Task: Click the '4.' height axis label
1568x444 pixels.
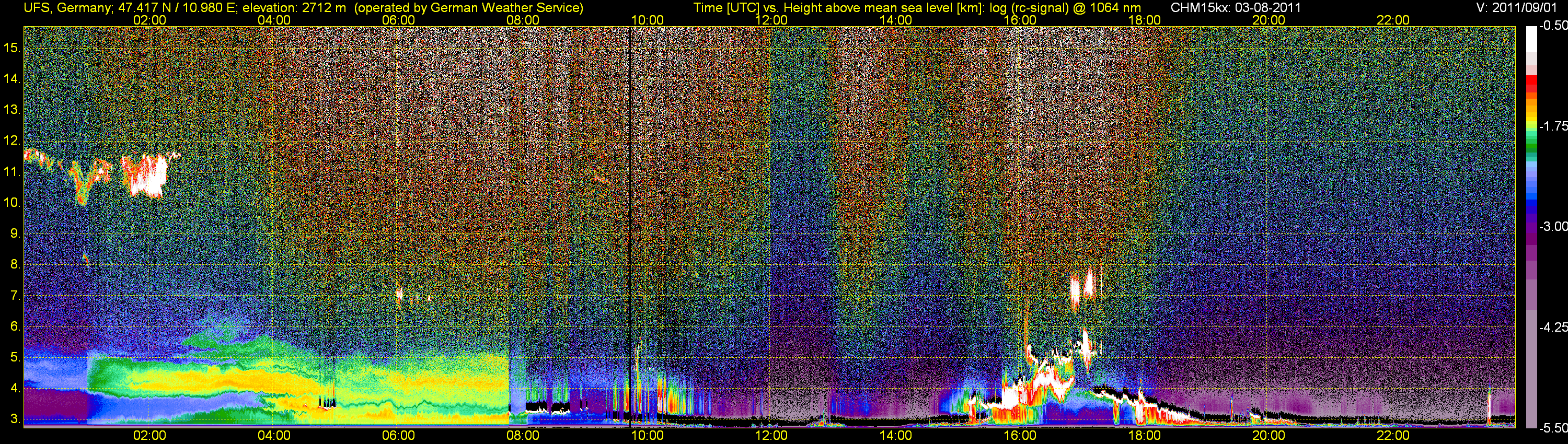Action: [16, 389]
